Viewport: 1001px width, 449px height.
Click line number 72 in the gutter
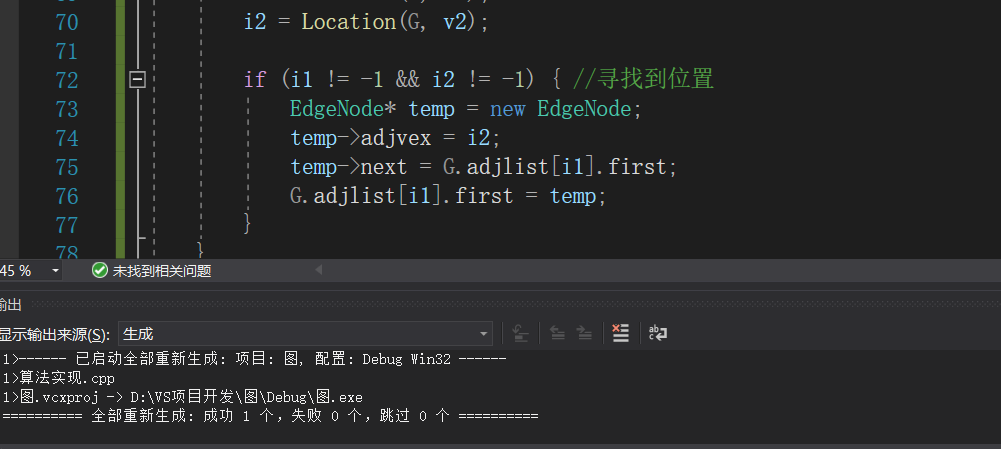67,80
